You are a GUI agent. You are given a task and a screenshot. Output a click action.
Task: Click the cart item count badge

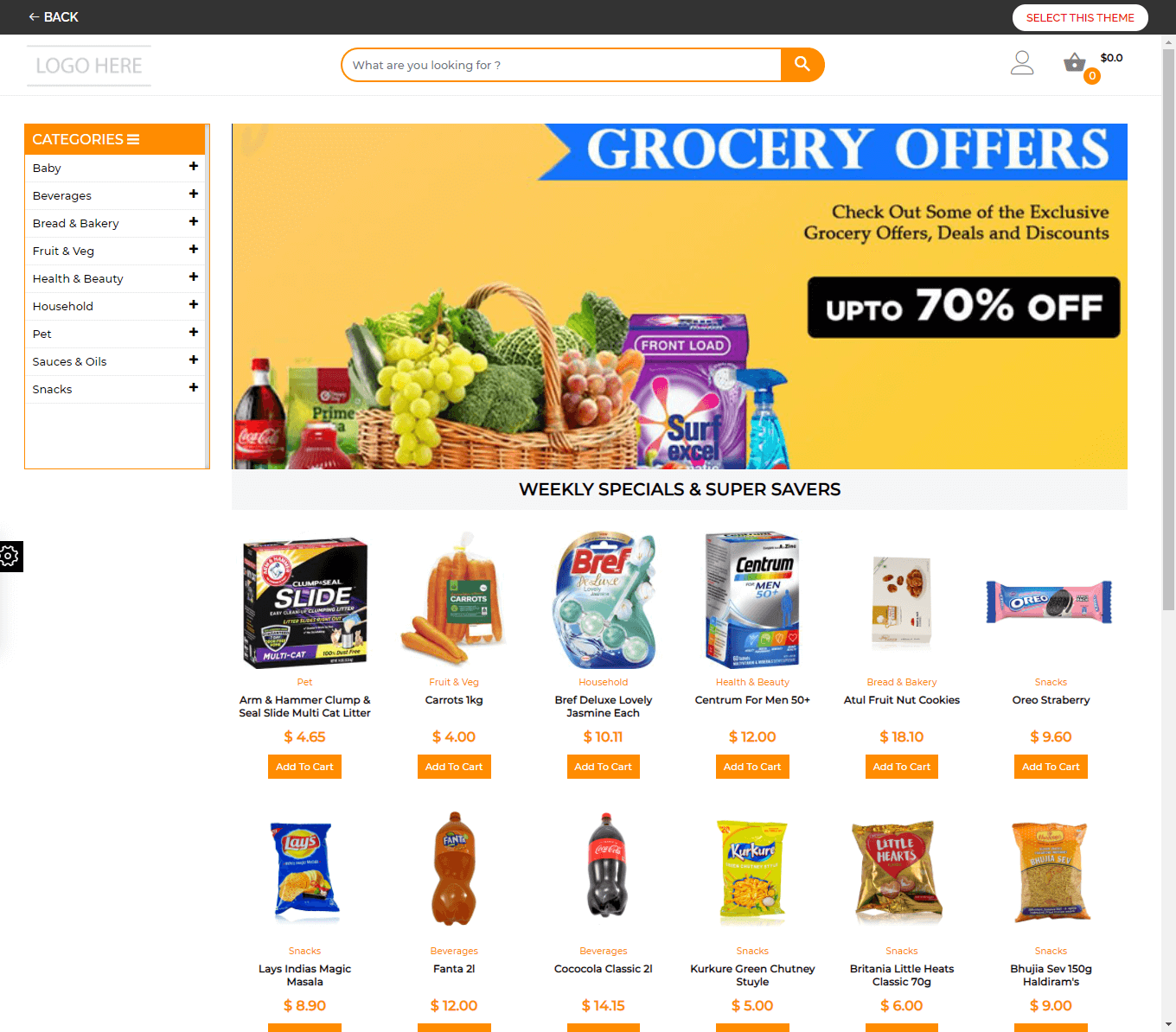1092,76
